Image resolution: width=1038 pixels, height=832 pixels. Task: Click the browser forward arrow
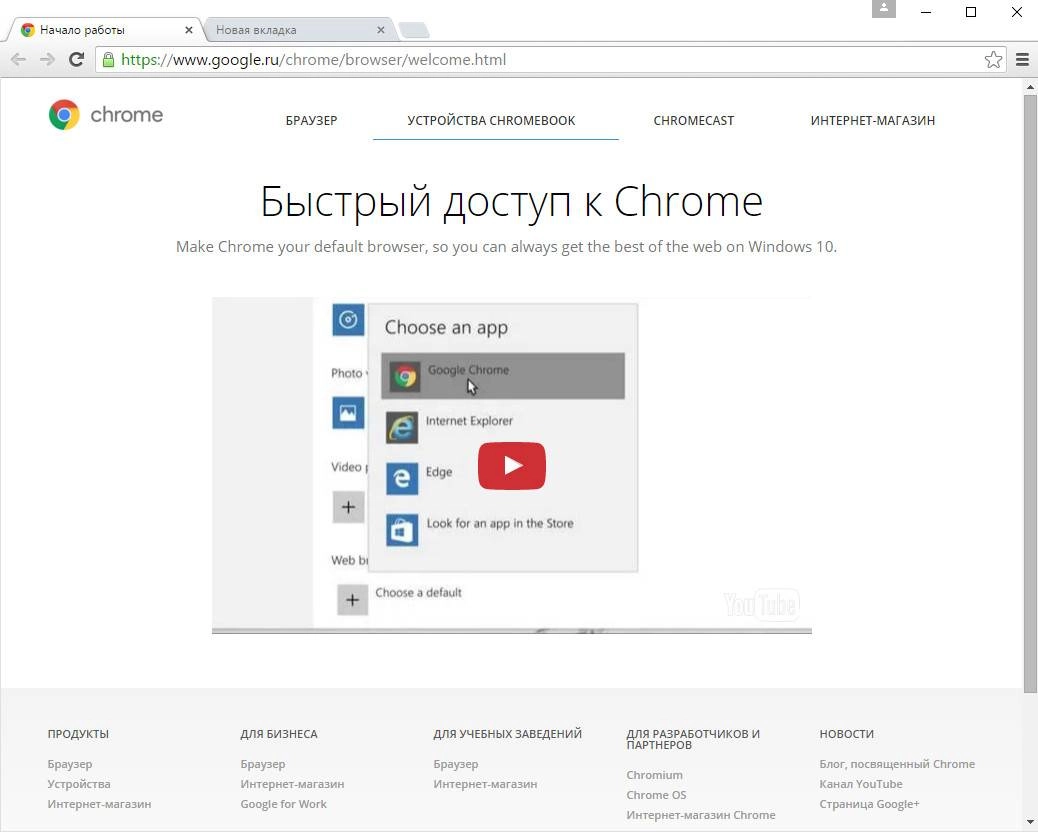(47, 60)
